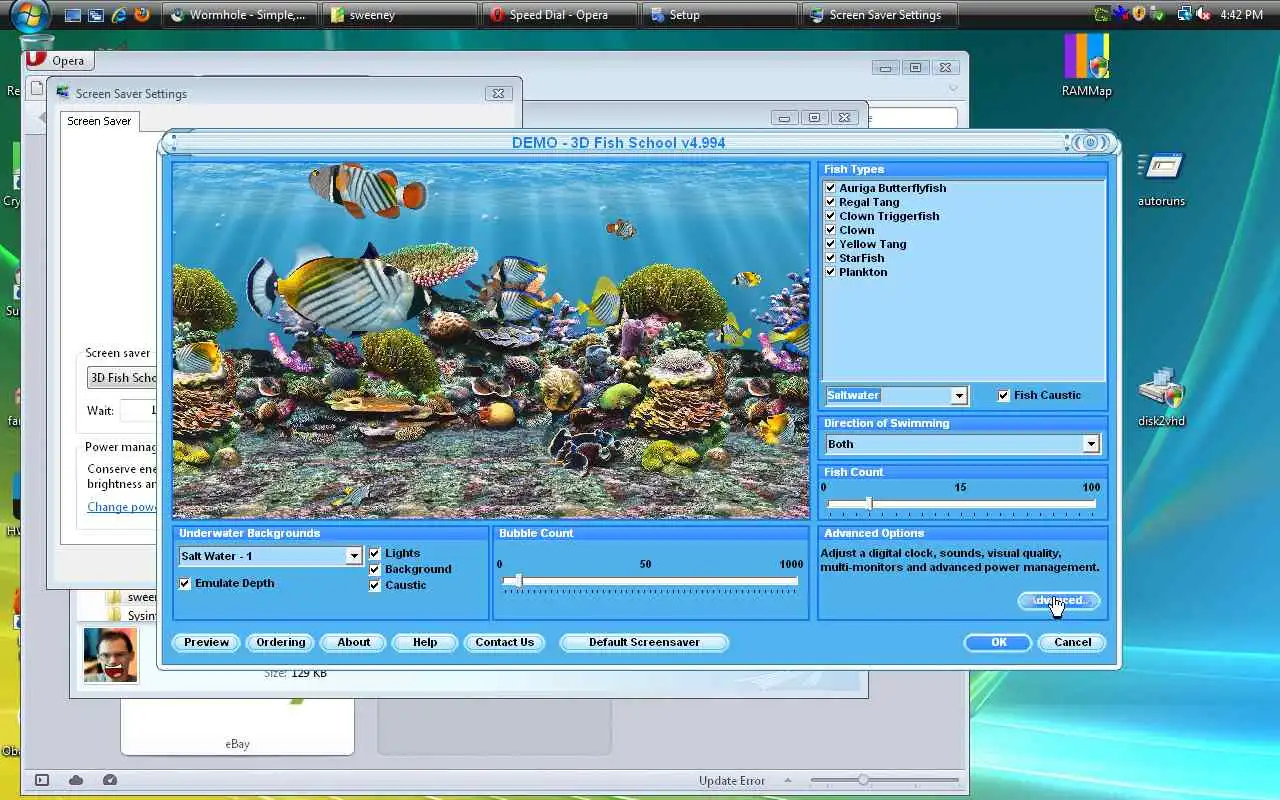Switch to Speed Dial - Opera taskbar item
Viewport: 1280px width, 800px height.
coord(559,15)
